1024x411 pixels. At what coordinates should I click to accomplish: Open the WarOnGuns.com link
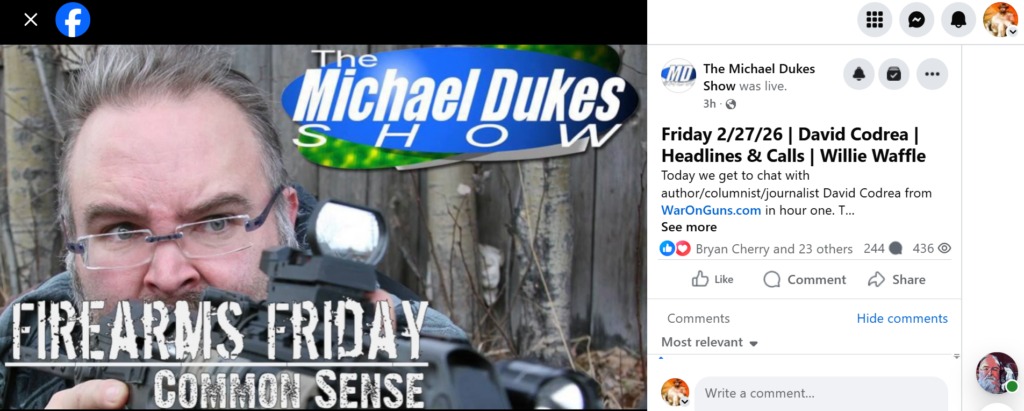click(x=711, y=210)
